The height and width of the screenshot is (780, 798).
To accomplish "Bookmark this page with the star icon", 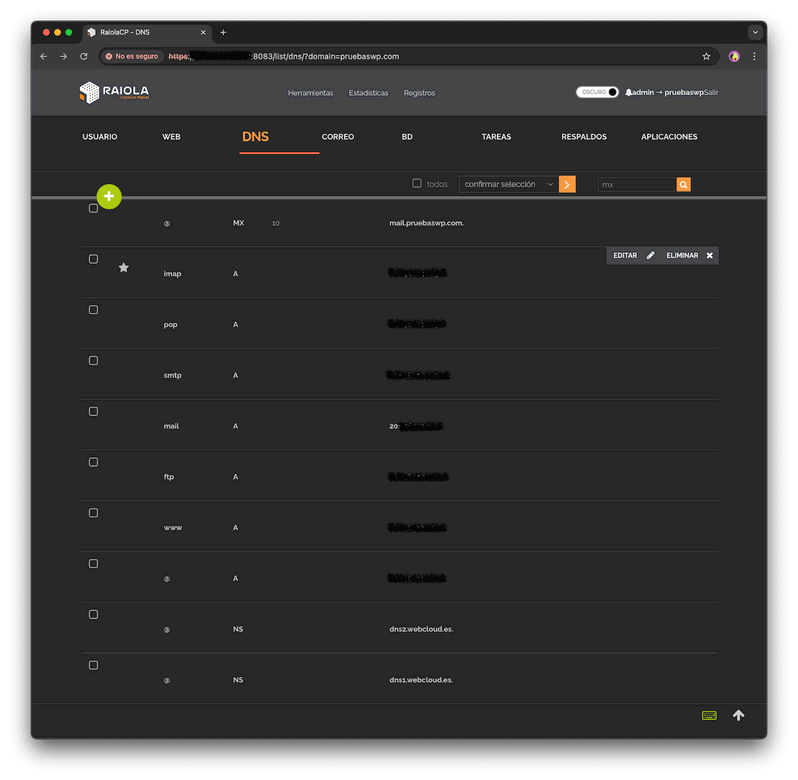I will (706, 57).
